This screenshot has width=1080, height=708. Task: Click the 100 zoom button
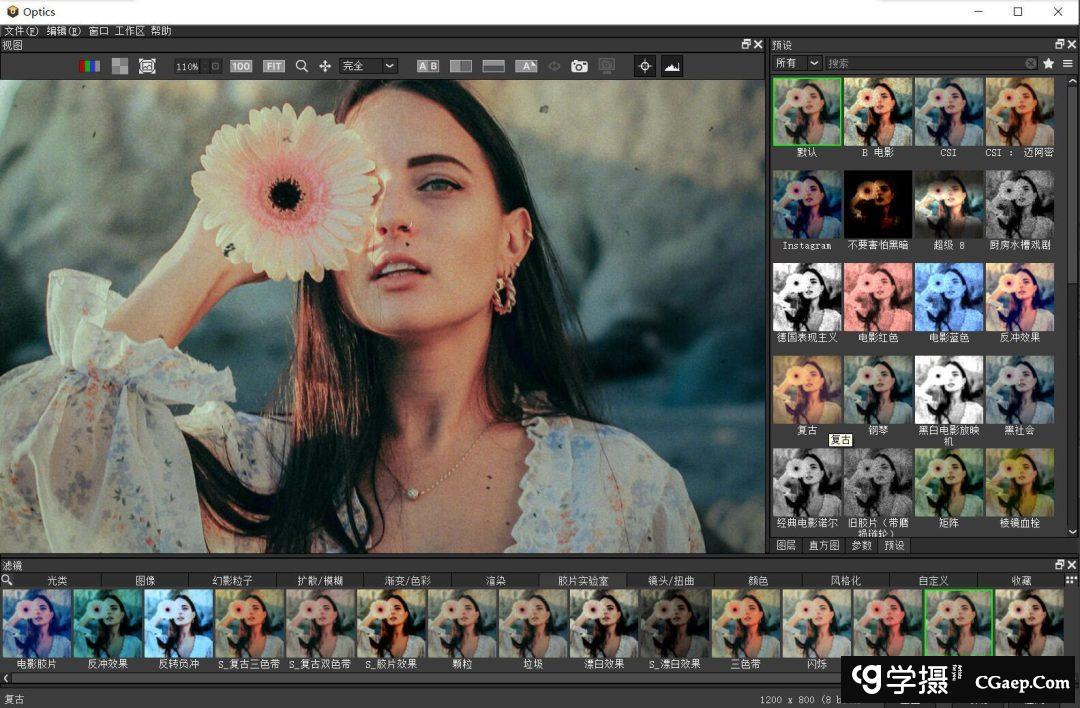click(240, 66)
